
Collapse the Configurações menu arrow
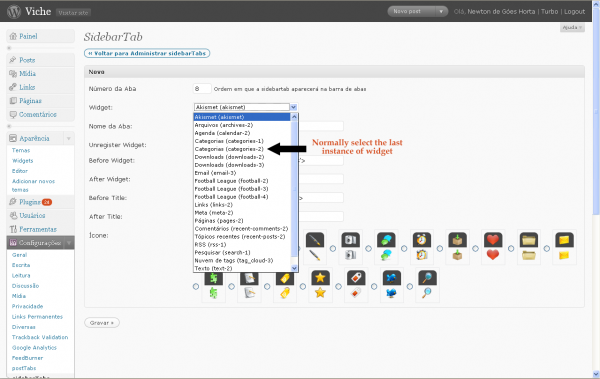pos(69,243)
